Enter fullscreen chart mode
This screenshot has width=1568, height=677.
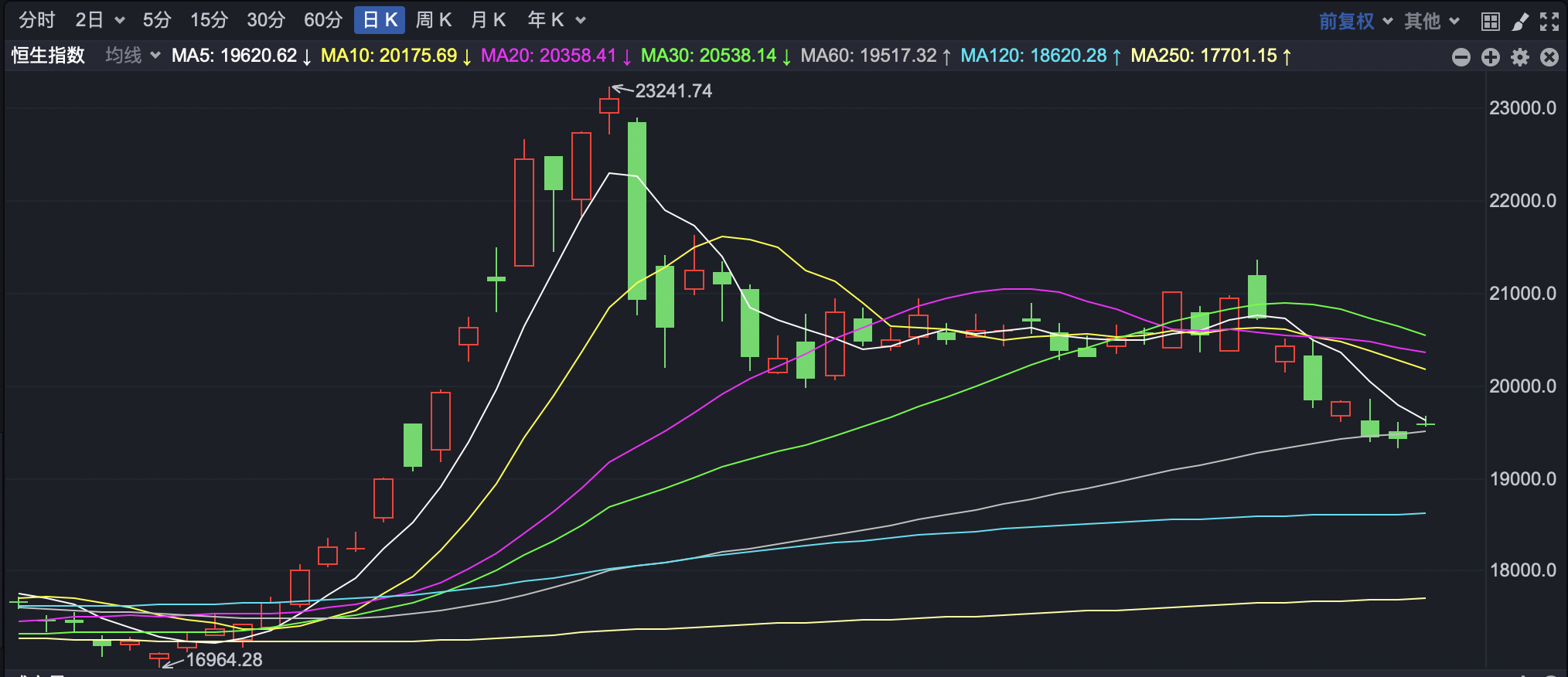pyautogui.click(x=1549, y=21)
